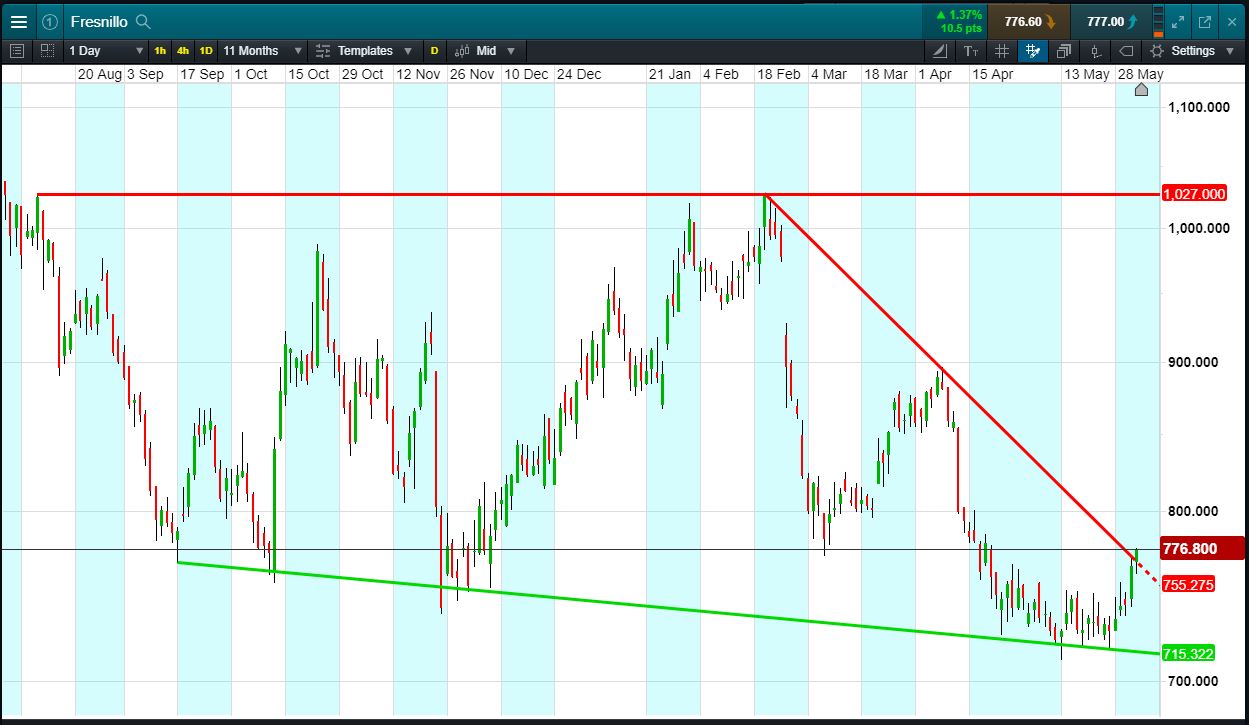Select the 755.275 red trendline label
This screenshot has height=725, width=1249.
click(x=1189, y=584)
